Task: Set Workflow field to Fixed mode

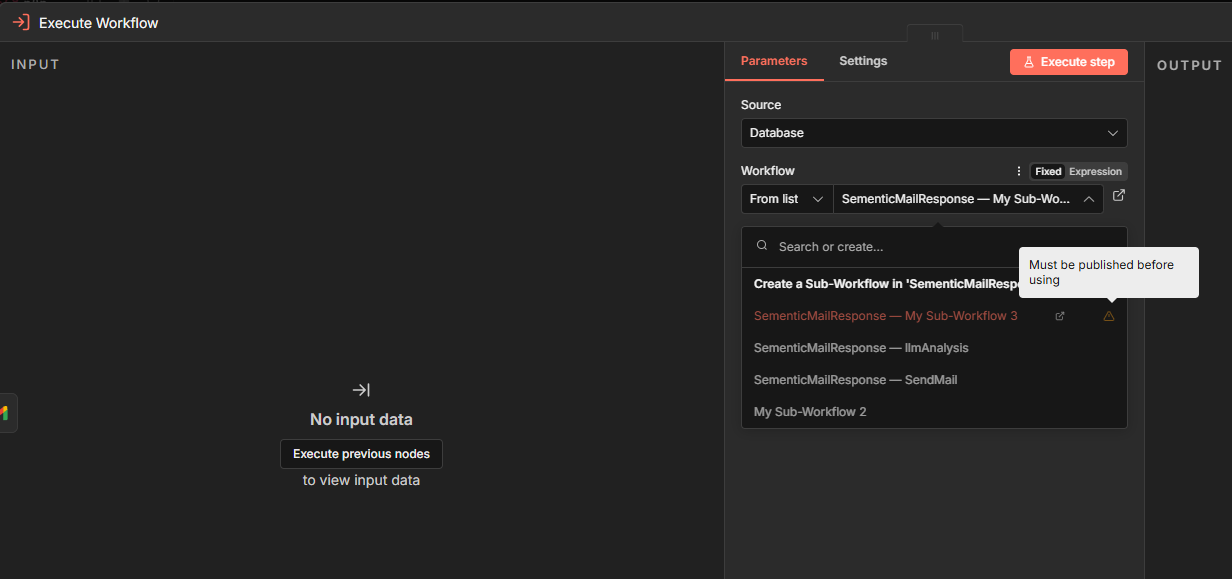Action: click(1048, 171)
